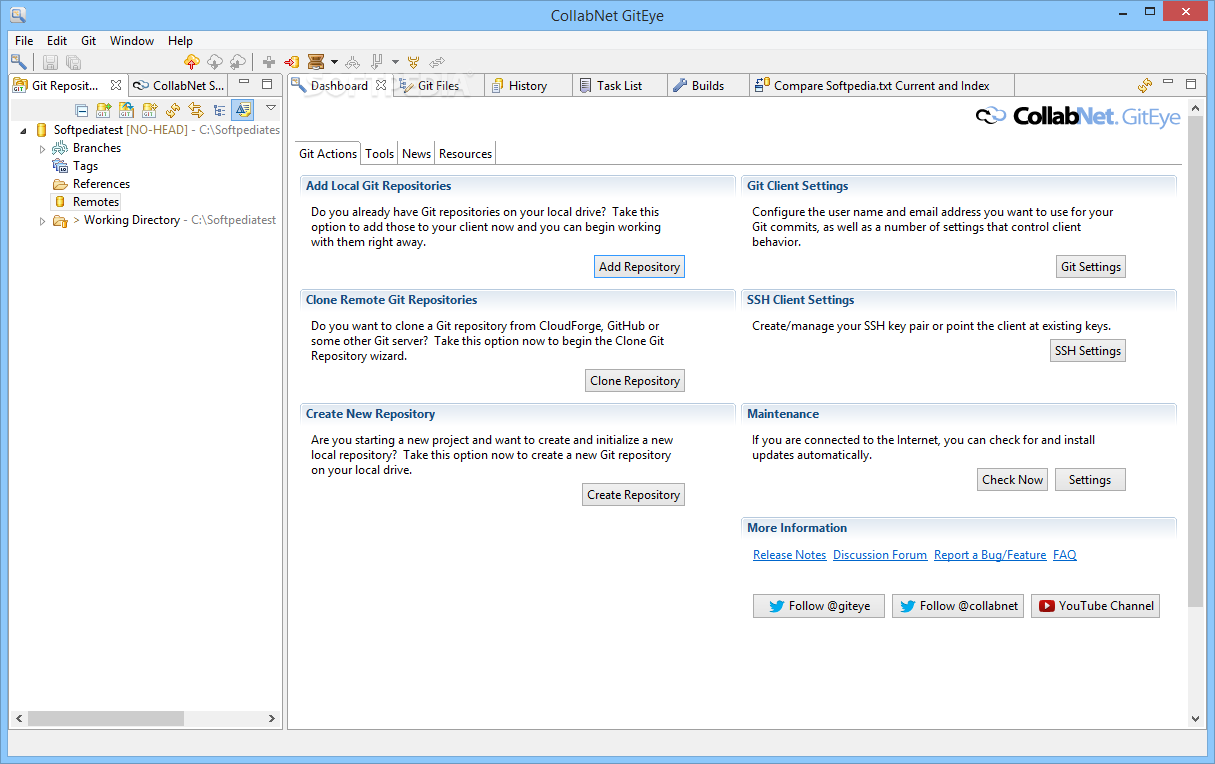Switch to the Git Files tab

[x=438, y=85]
